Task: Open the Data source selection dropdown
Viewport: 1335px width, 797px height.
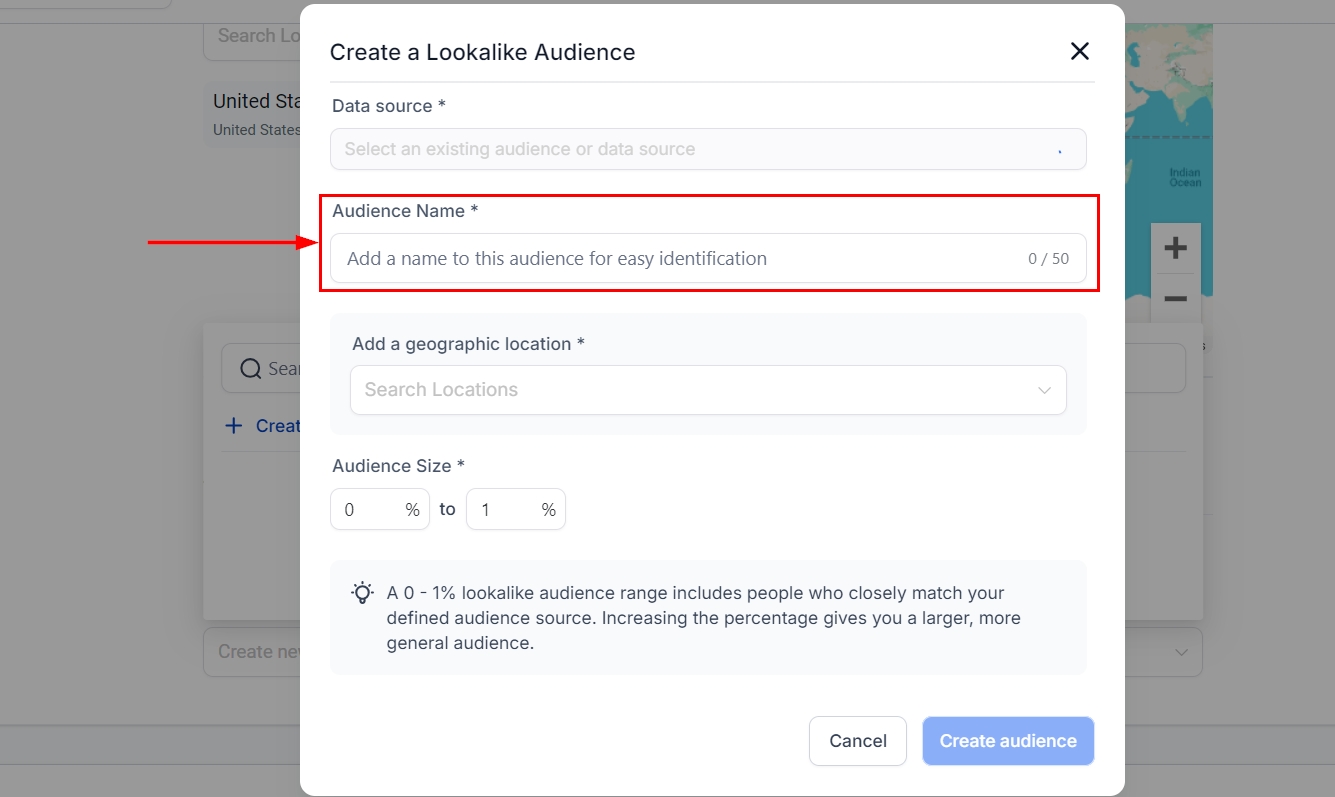Action: (x=707, y=149)
